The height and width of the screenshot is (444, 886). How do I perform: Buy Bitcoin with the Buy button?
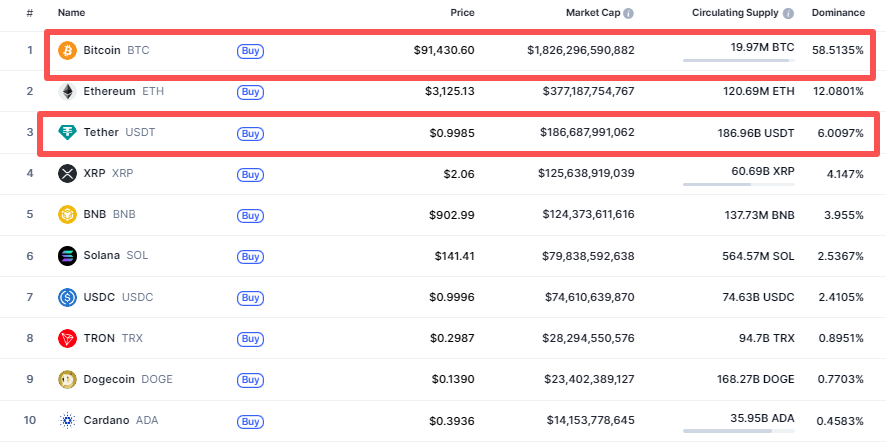coord(250,51)
